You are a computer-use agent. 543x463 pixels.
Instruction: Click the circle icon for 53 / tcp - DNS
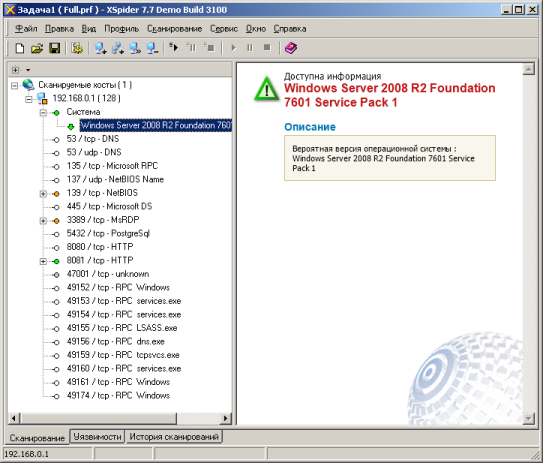coord(56,140)
